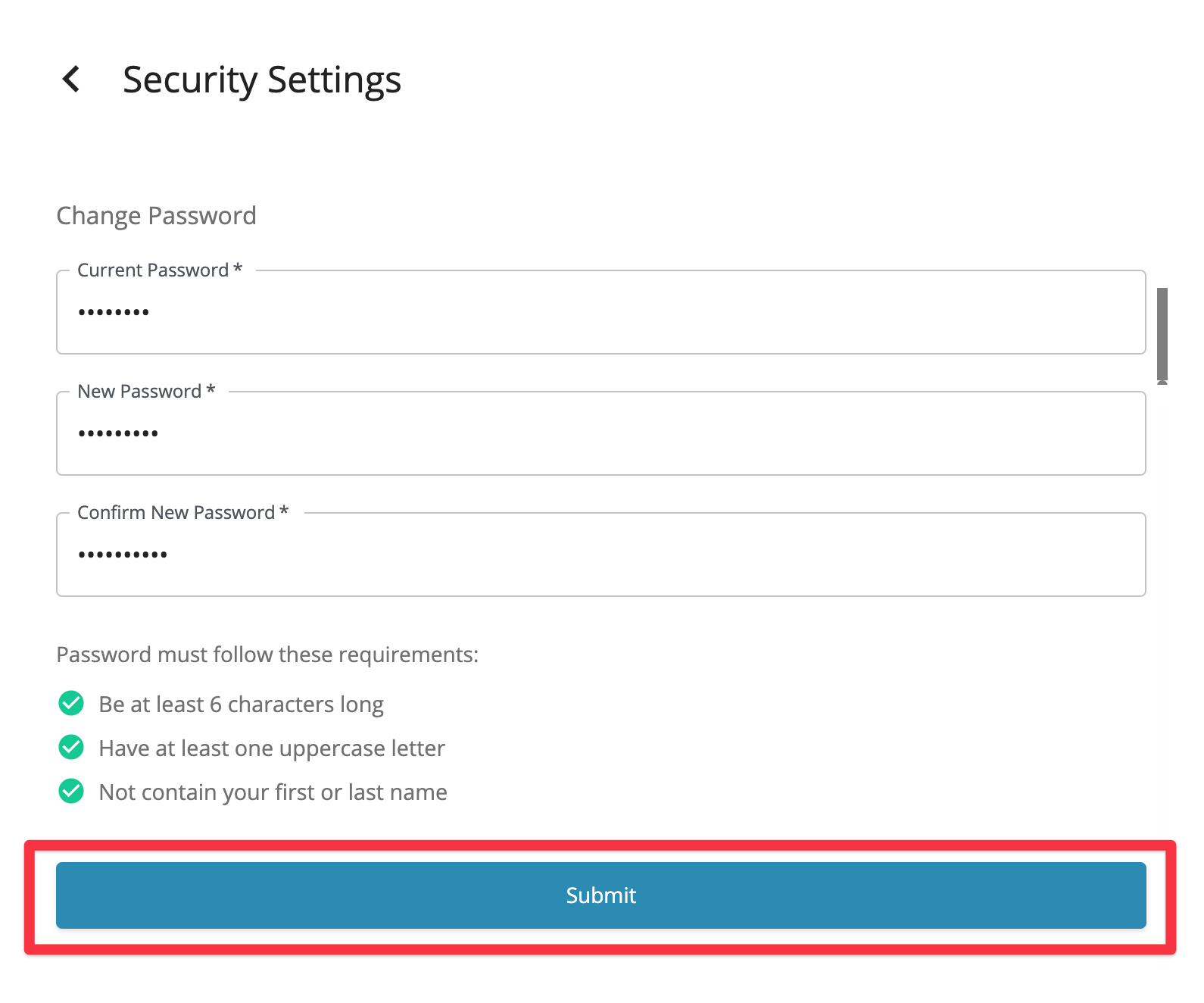Focus the New Password field

coord(600,434)
